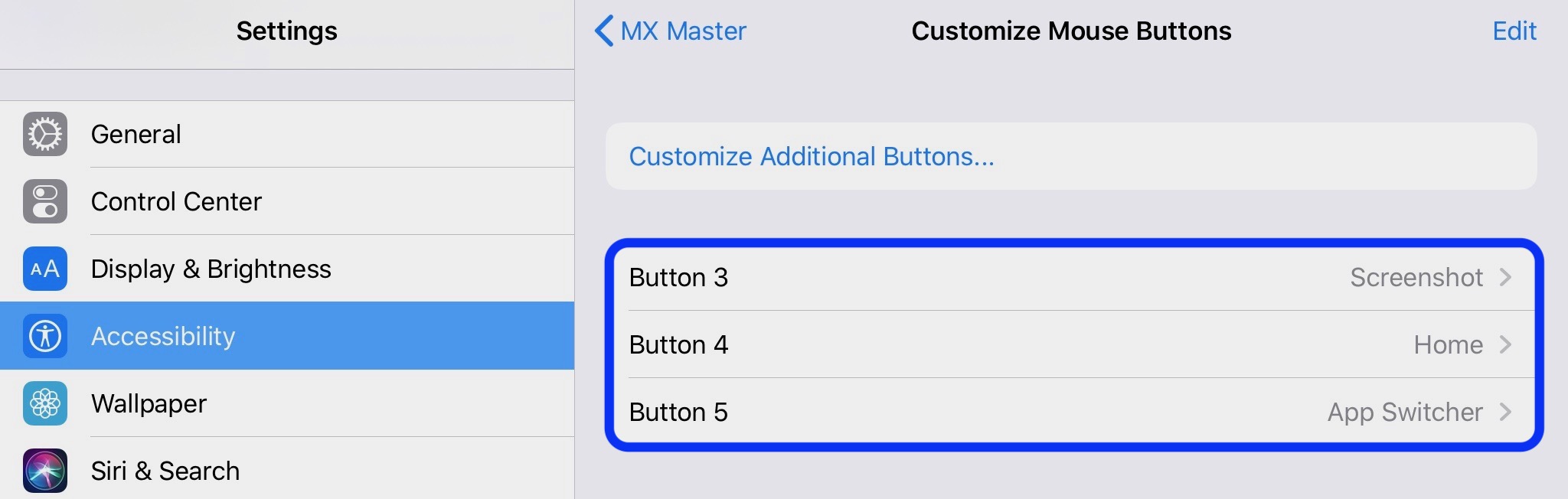Open General settings
The image size is (1568, 499).
[x=136, y=135]
